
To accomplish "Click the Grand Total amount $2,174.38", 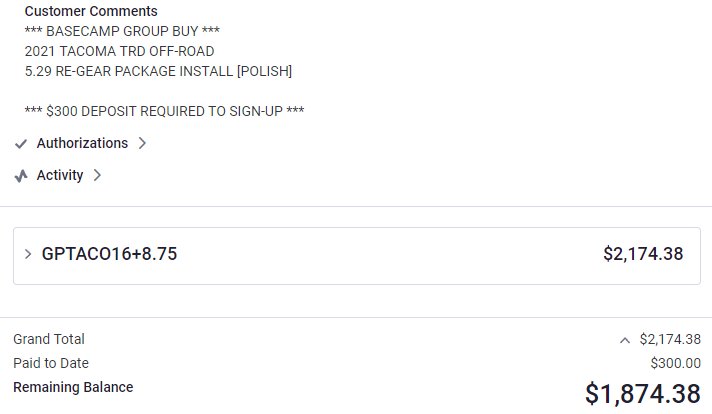I will [670, 339].
